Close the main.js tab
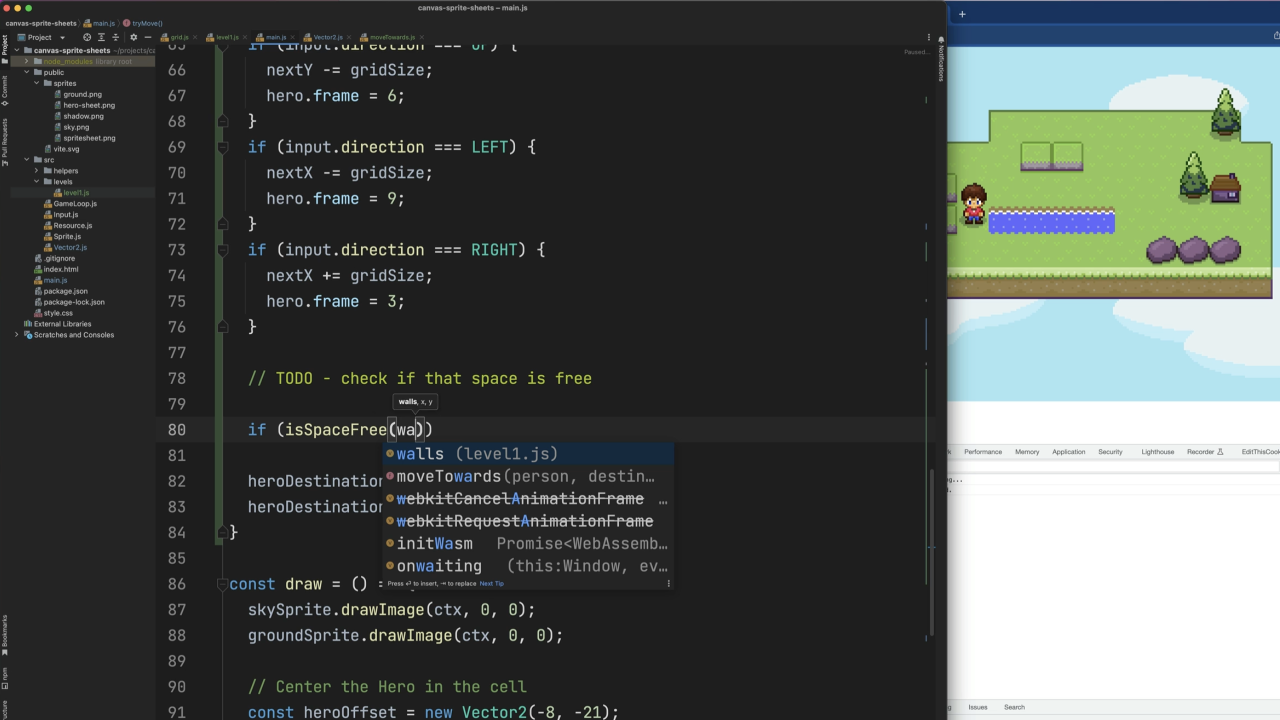This screenshot has width=1280, height=720. pyautogui.click(x=293, y=37)
